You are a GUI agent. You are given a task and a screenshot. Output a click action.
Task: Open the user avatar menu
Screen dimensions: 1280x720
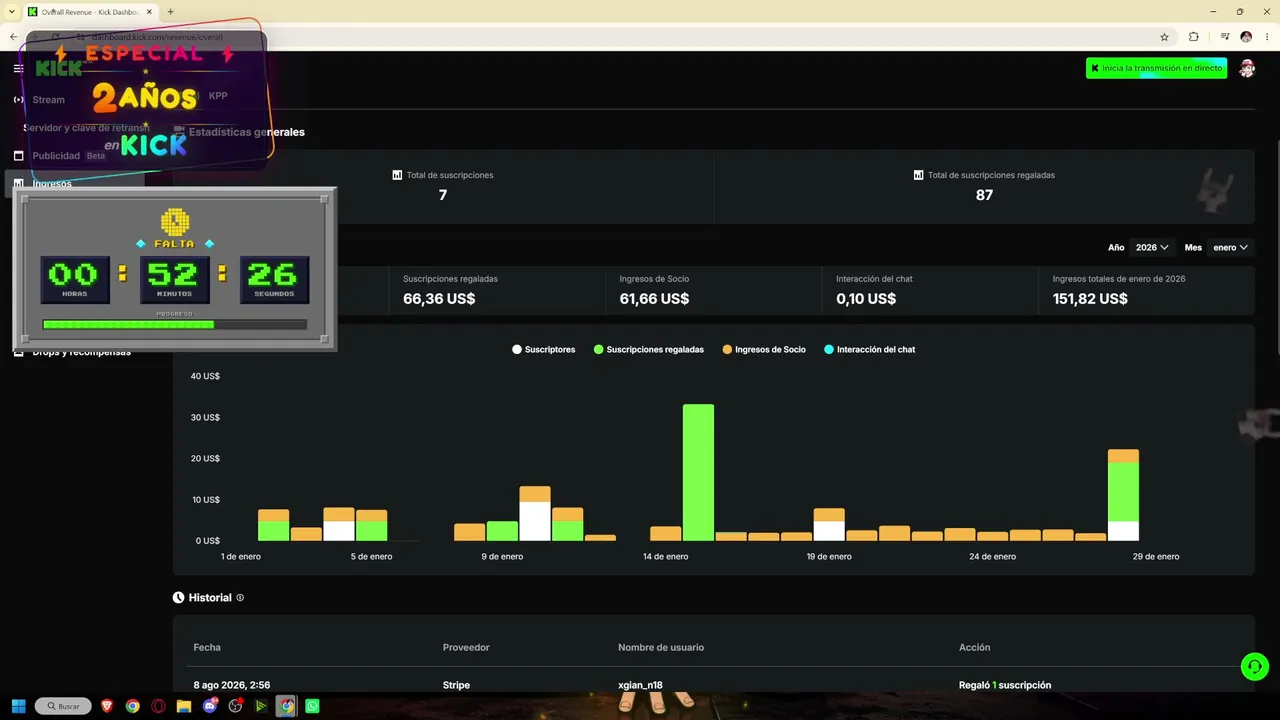(1247, 68)
